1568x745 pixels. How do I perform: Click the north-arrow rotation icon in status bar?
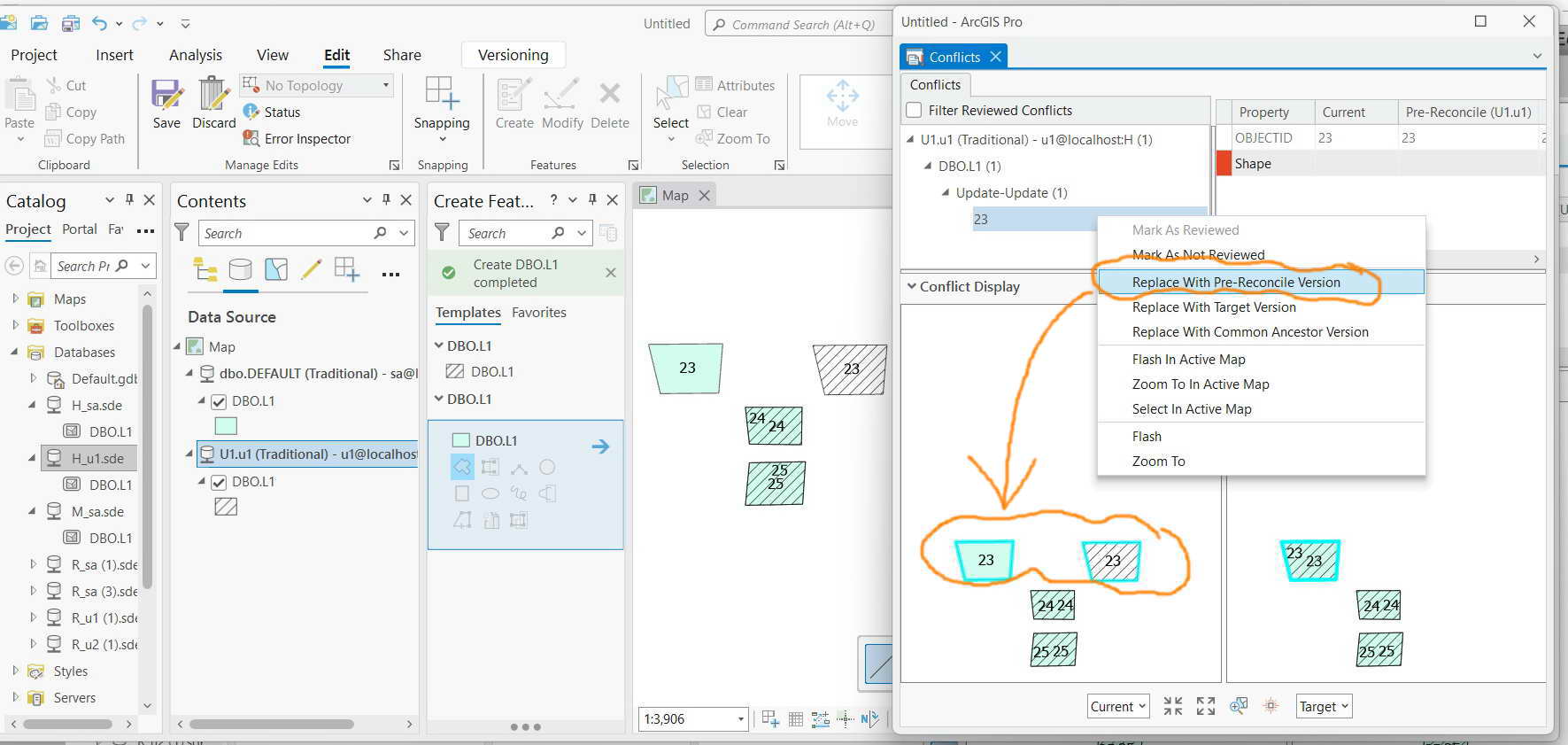pyautogui.click(x=870, y=719)
